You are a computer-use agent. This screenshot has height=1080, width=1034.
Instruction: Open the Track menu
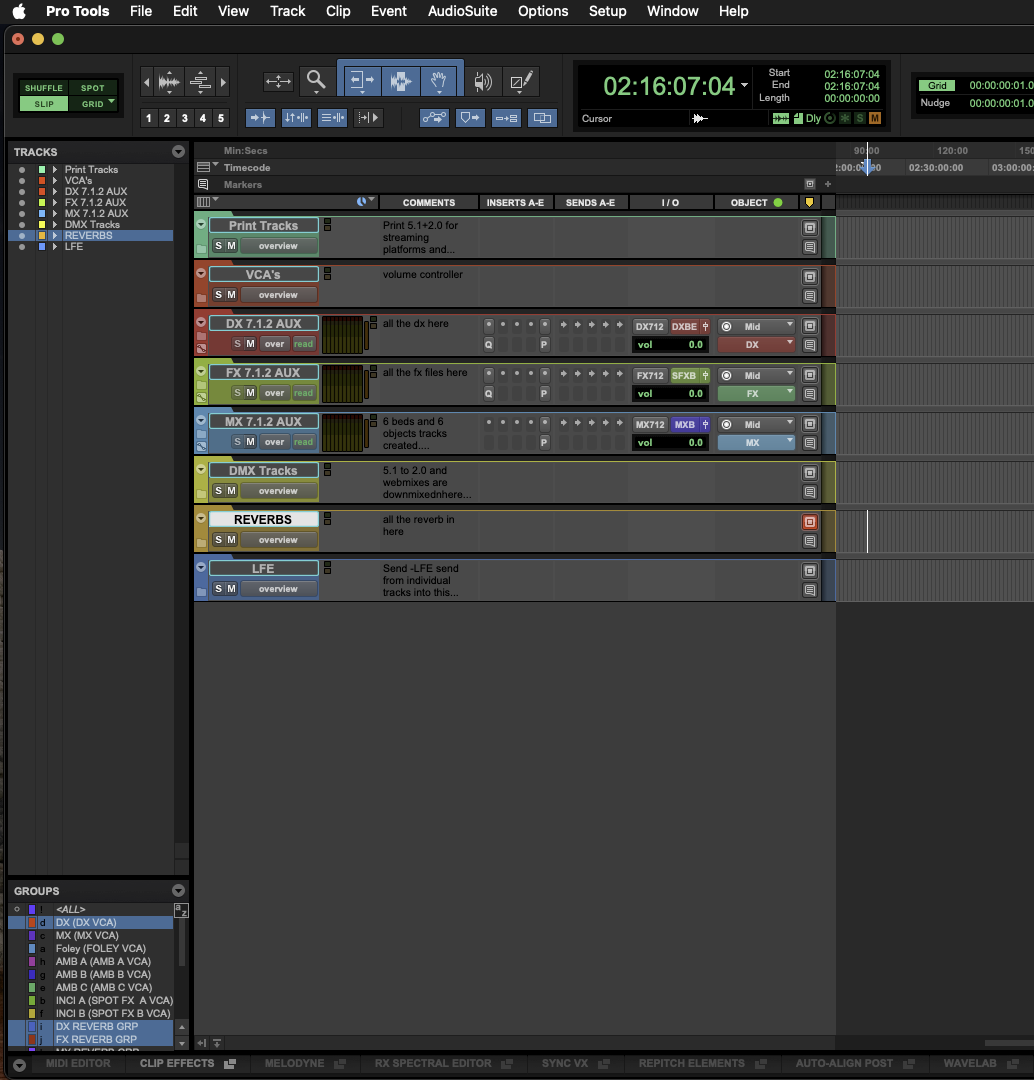[x=287, y=11]
